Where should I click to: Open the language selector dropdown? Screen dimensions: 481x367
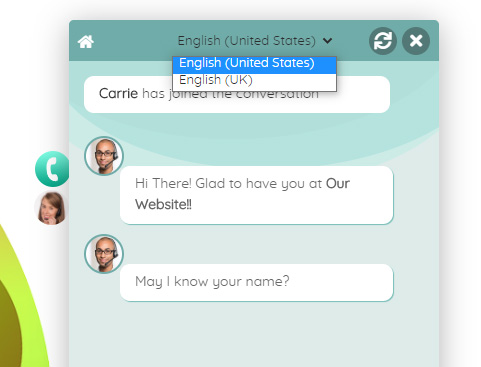[x=255, y=41]
